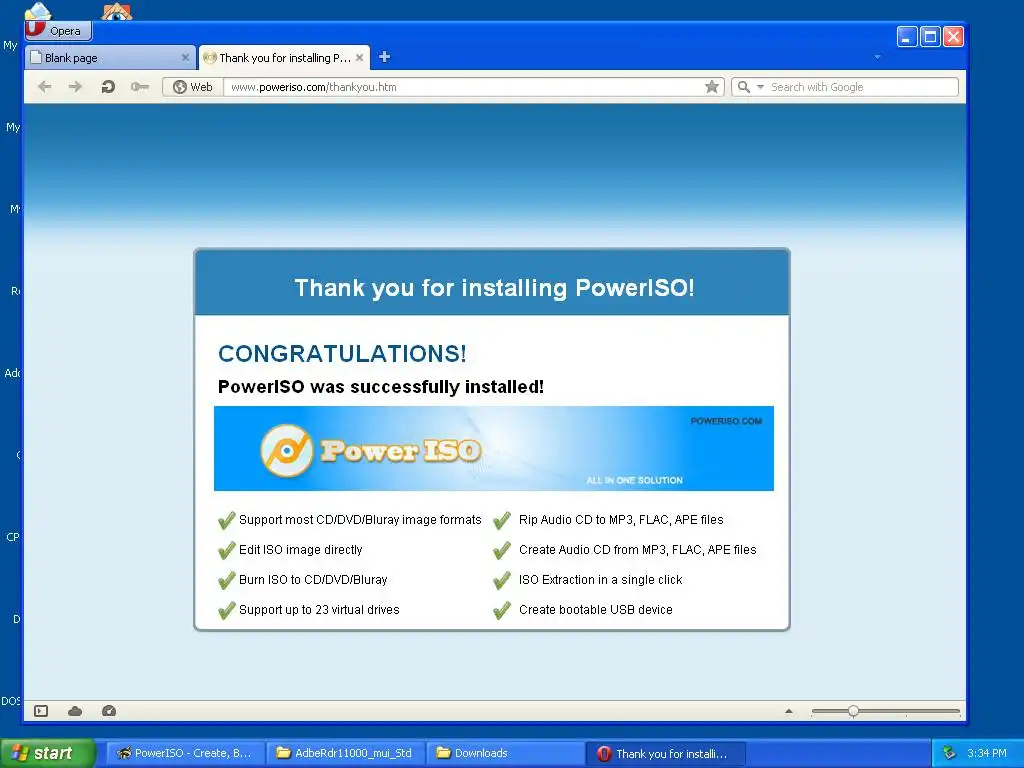
Task: Open a new tab with plus icon
Action: tap(385, 57)
